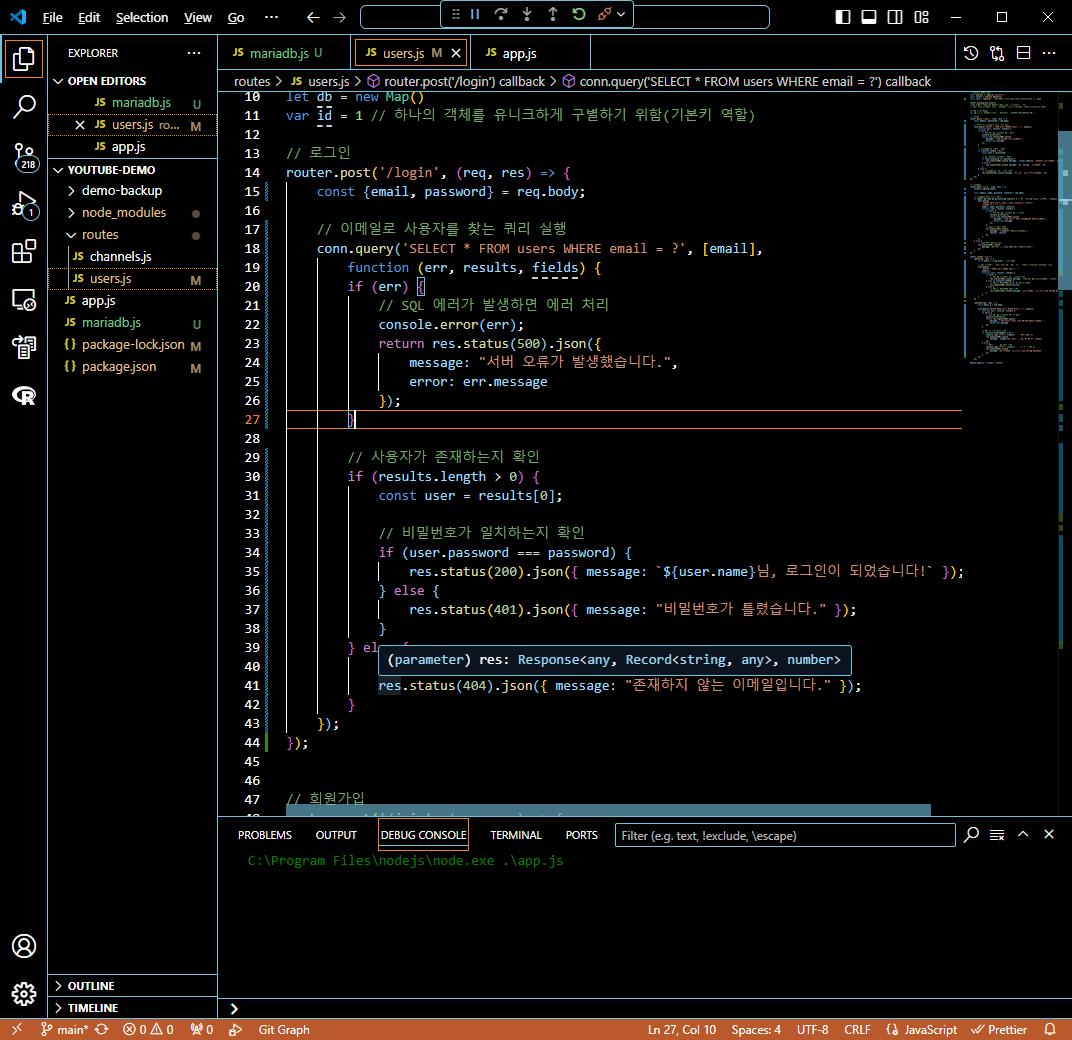Switch to PORTS panel tab
Viewport: 1072px width, 1040px height.
581,835
